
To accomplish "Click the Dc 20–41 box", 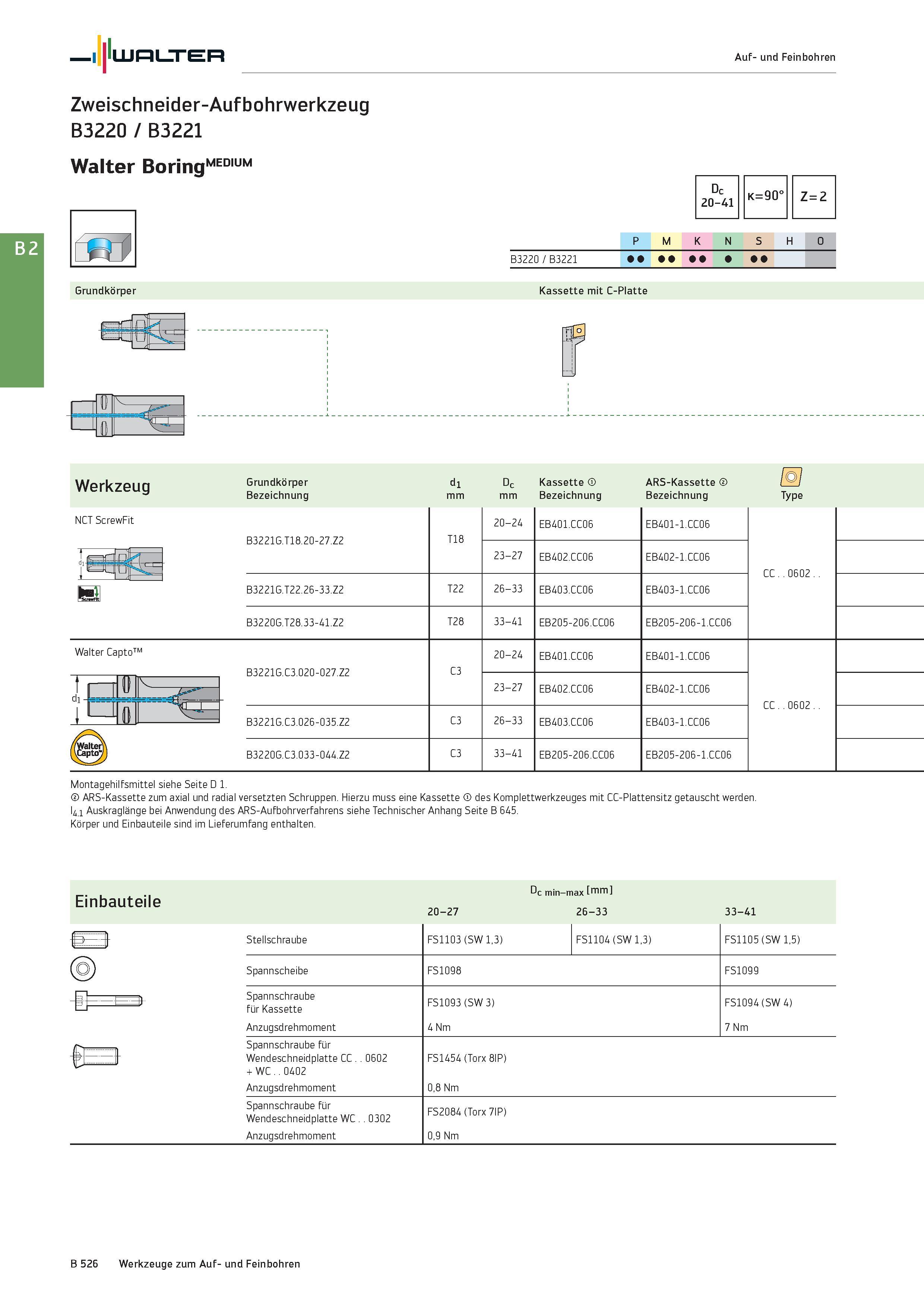I will [717, 197].
